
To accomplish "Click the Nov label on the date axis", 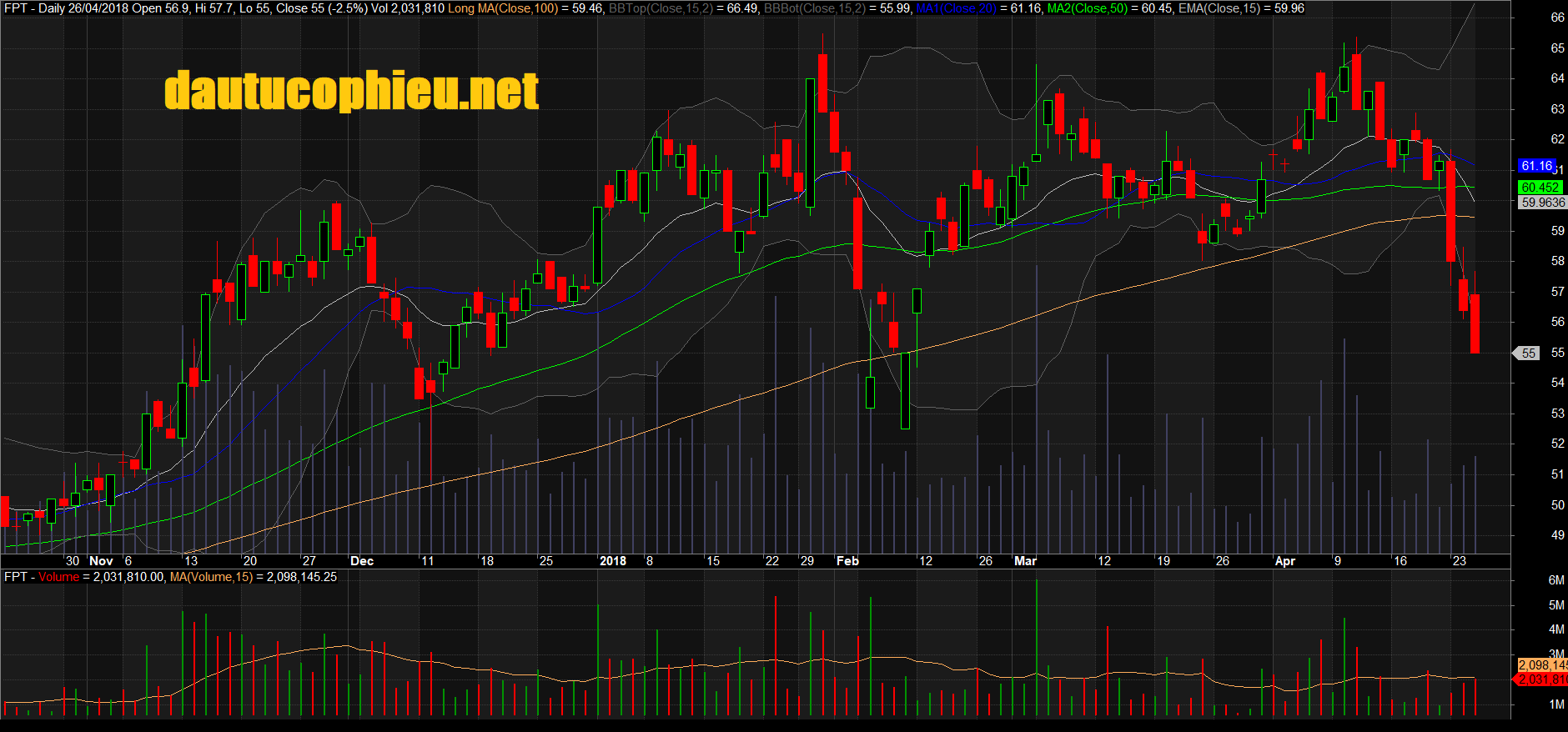I will click(101, 561).
